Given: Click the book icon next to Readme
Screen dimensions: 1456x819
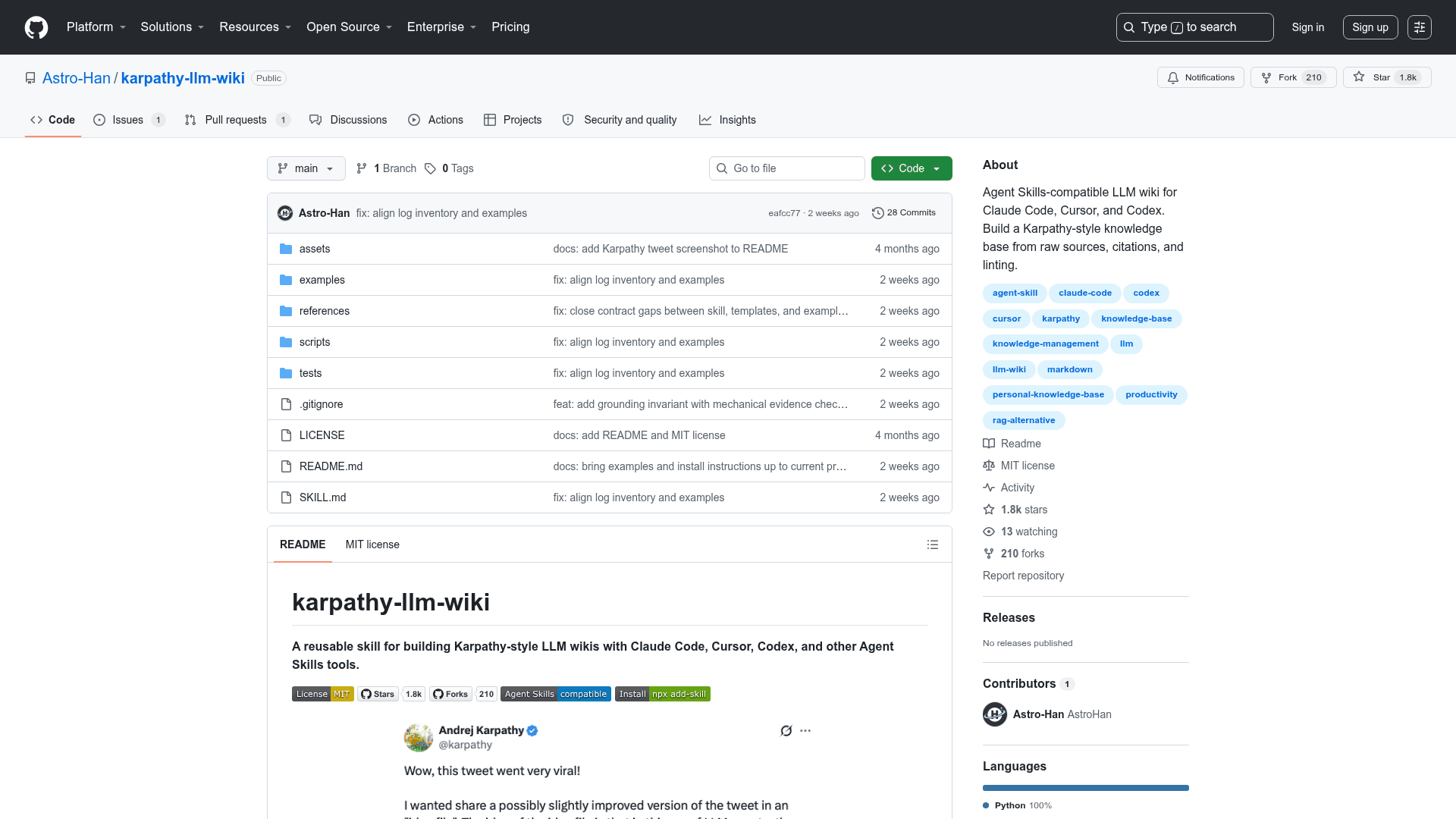Looking at the screenshot, I should click(989, 444).
